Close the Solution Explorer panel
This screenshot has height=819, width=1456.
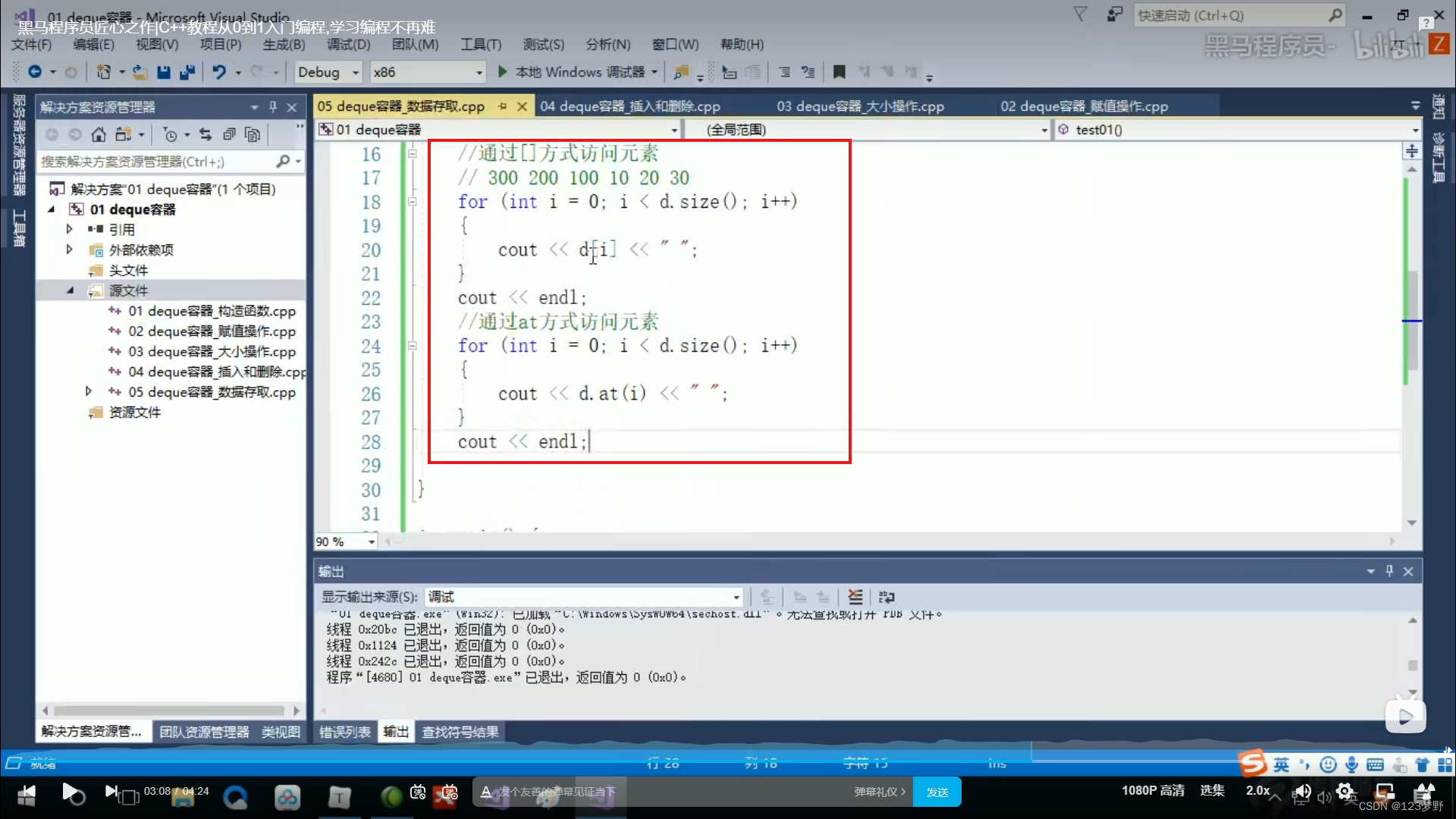point(292,107)
